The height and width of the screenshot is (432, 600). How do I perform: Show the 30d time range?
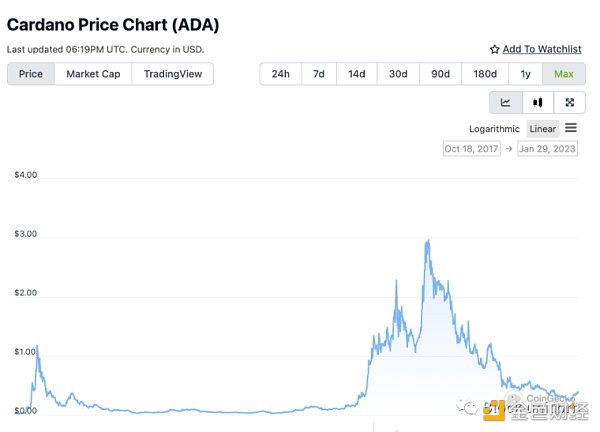coord(398,74)
